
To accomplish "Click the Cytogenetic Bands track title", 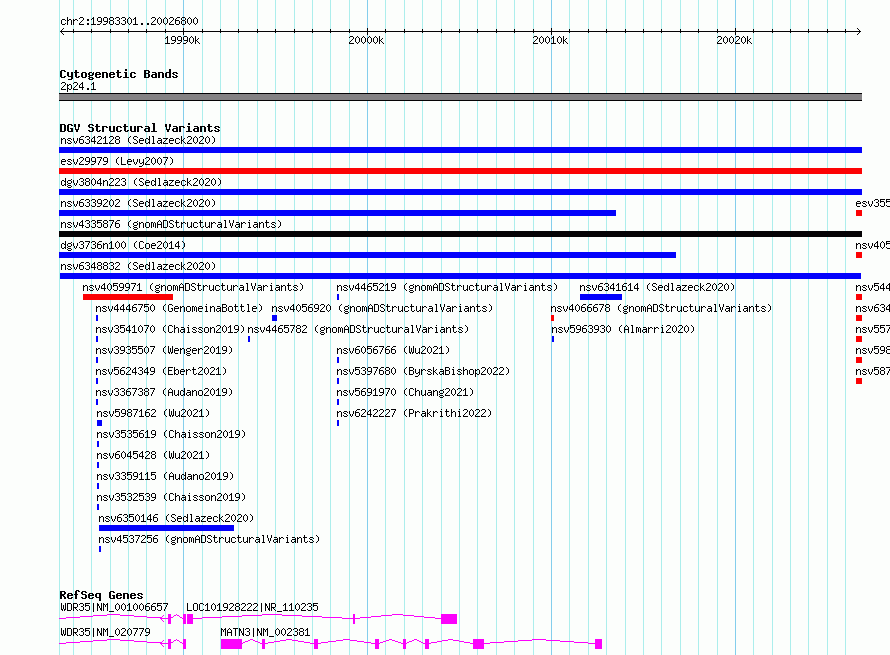I will pos(119,74).
